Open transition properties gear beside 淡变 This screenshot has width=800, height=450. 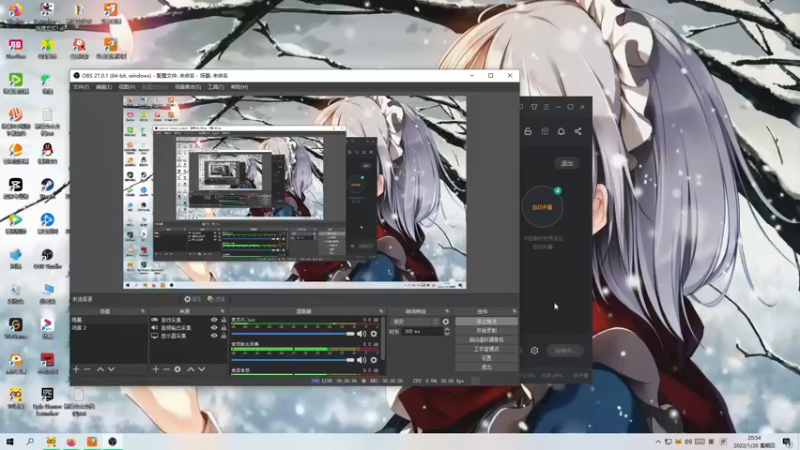(446, 321)
